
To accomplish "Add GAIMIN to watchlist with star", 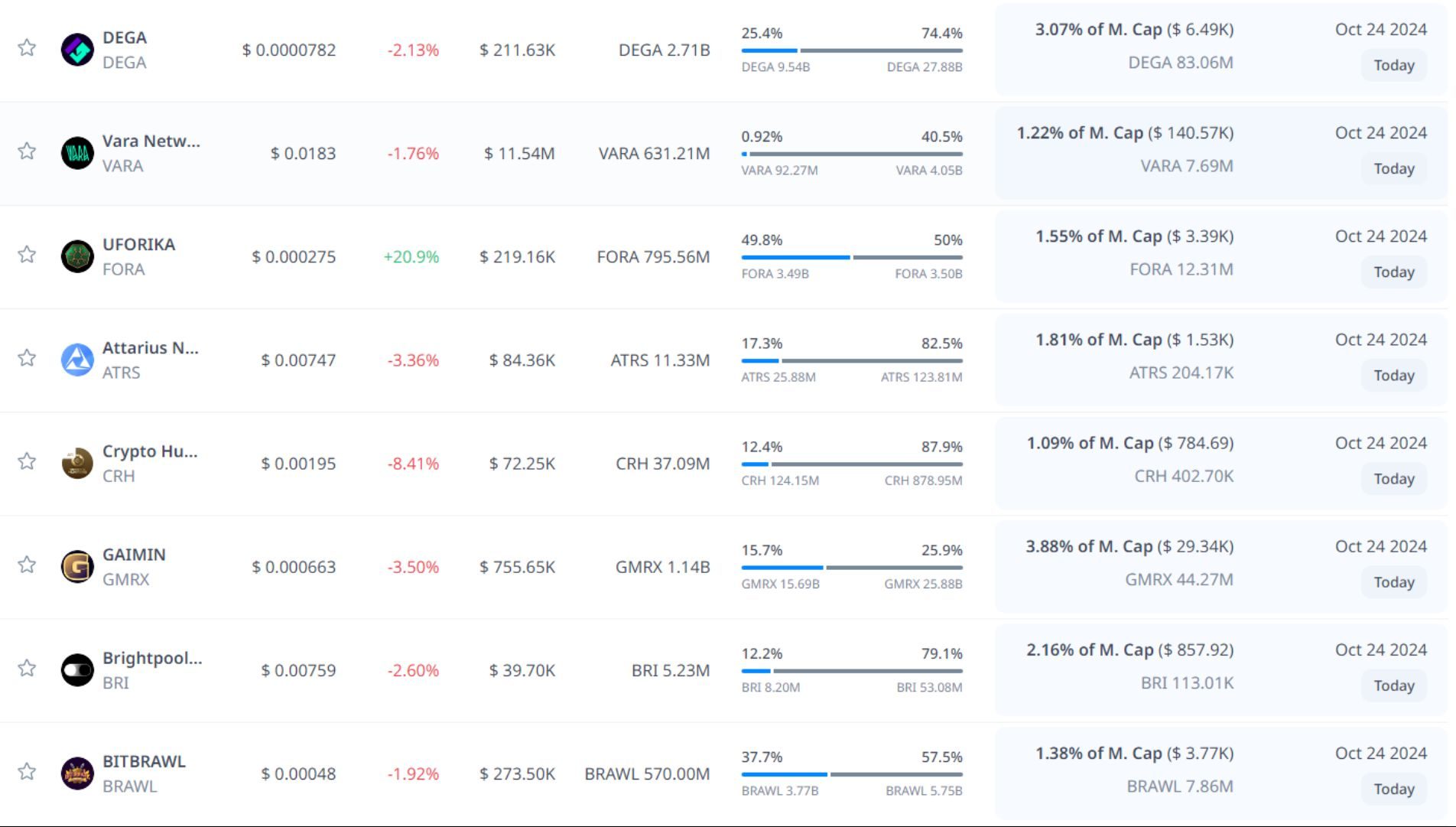I will (x=27, y=565).
